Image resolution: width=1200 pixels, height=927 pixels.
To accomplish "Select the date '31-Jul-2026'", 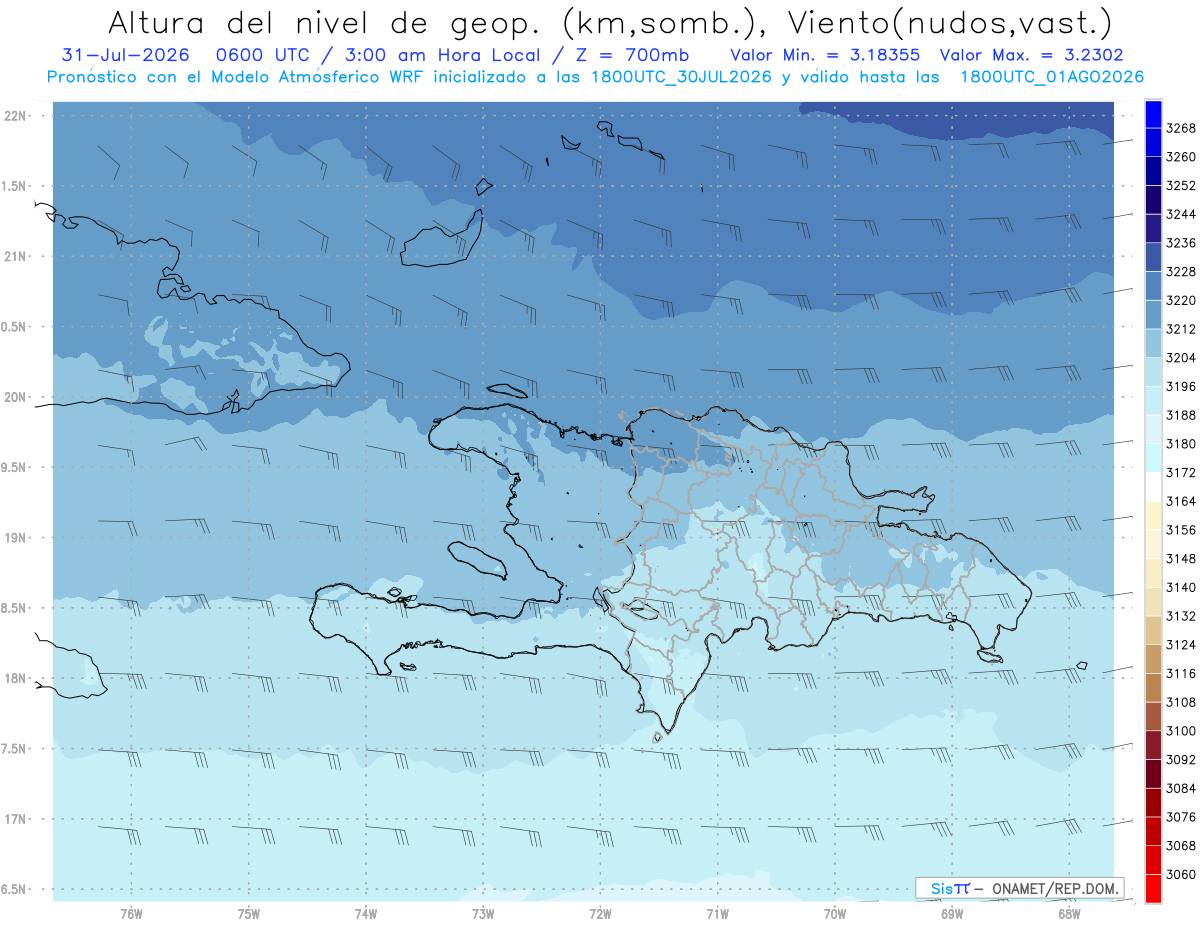I will (125, 56).
